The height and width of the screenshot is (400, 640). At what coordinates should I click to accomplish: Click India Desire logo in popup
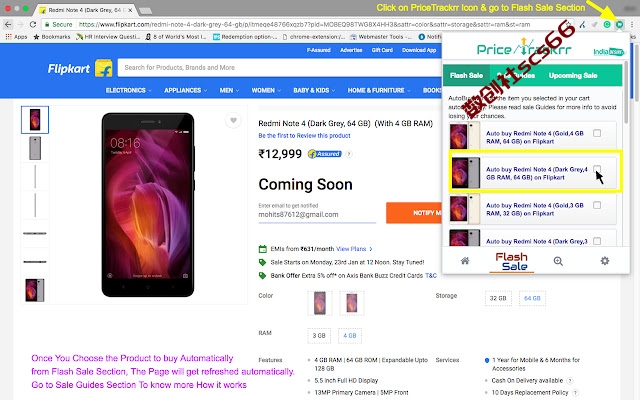tap(609, 51)
